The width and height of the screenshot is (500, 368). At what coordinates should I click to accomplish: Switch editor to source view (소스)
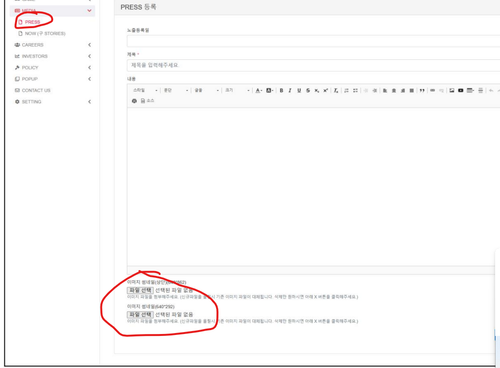point(147,101)
